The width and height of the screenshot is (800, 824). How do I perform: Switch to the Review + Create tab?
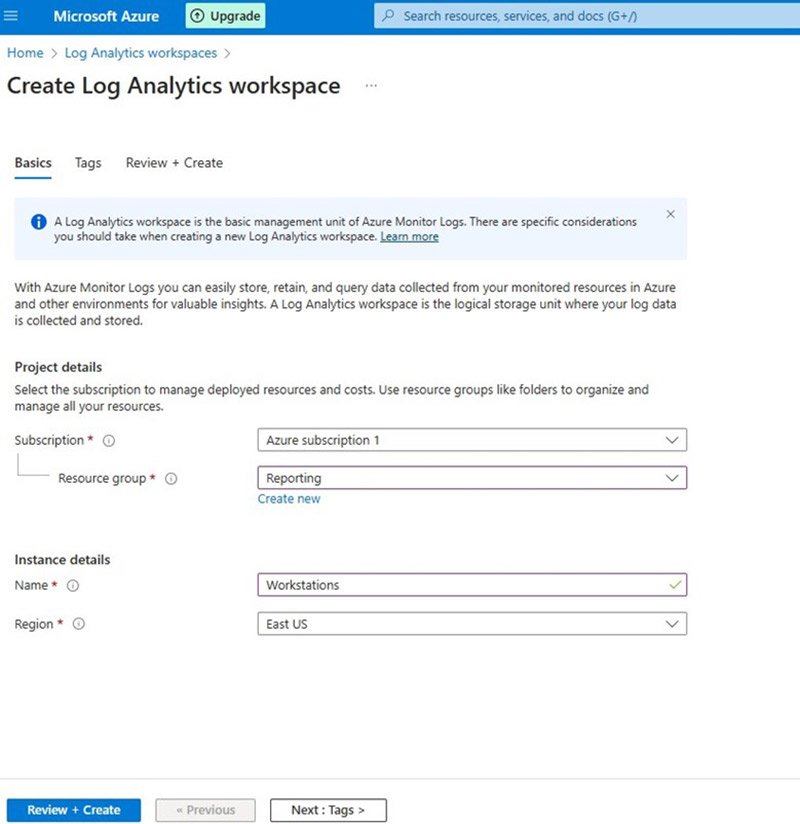pos(174,163)
